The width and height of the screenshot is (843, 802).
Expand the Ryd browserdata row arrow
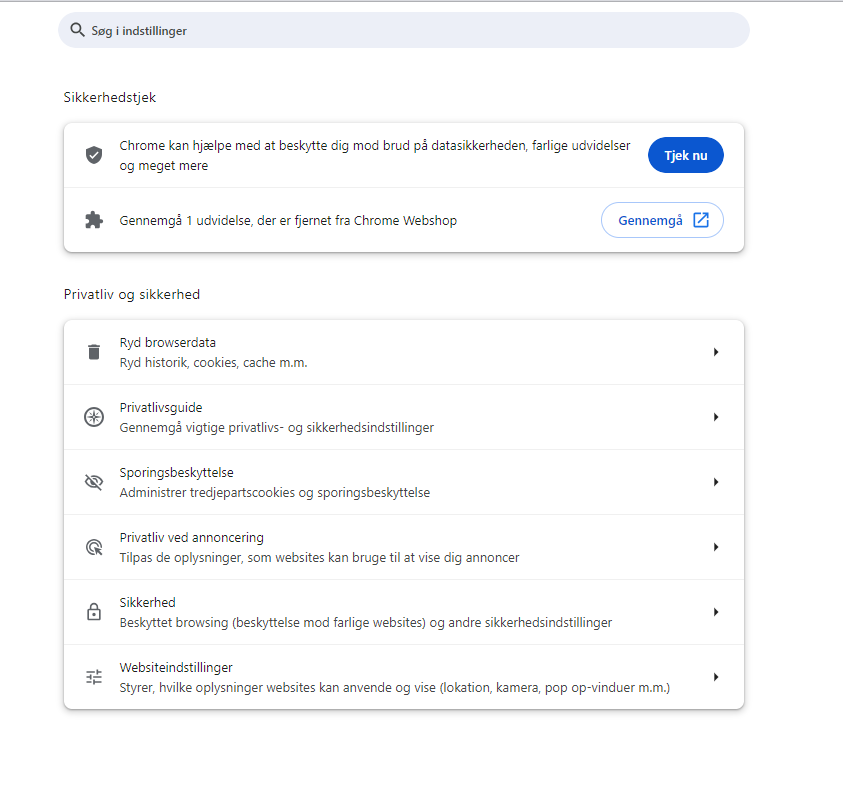(715, 352)
